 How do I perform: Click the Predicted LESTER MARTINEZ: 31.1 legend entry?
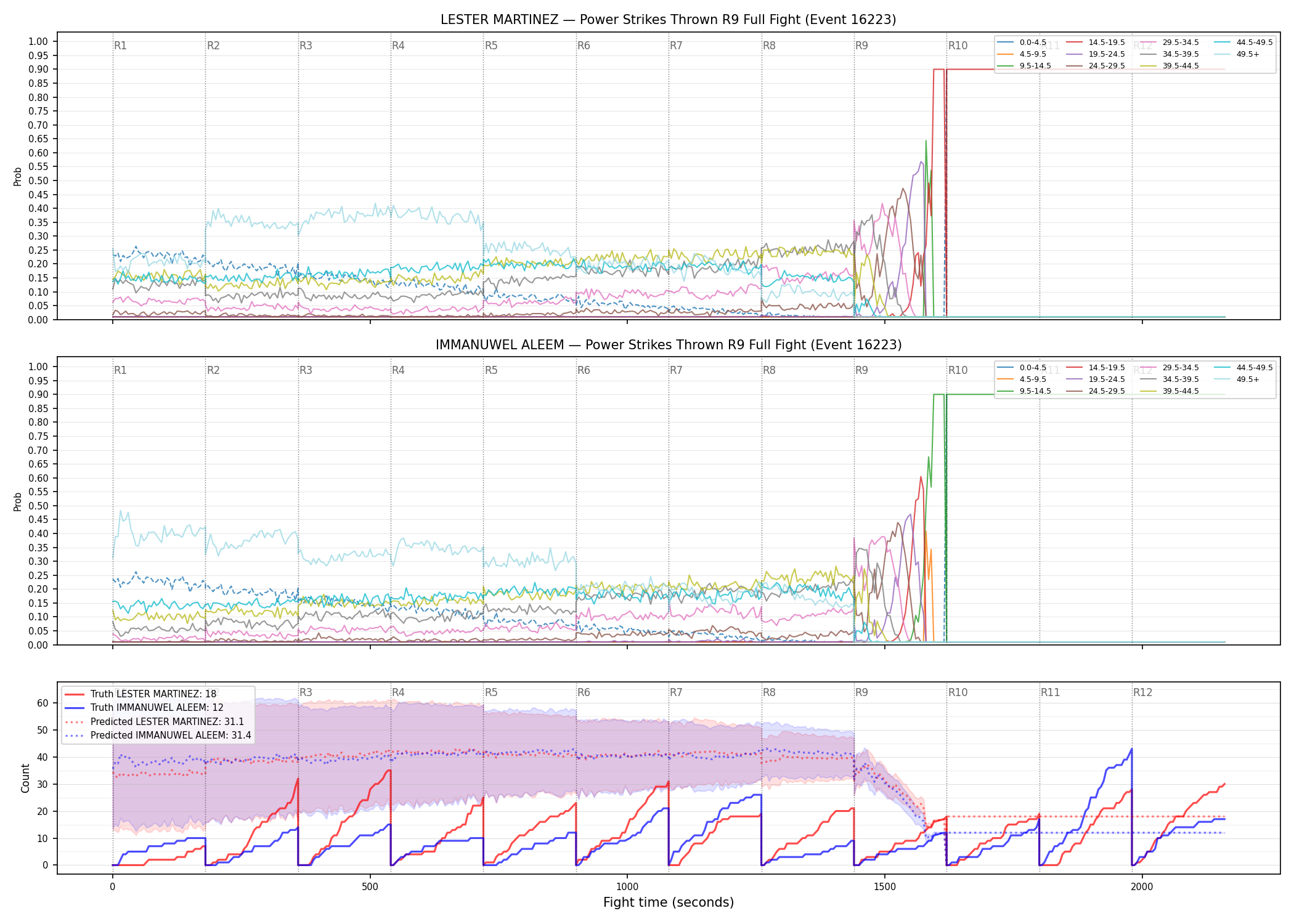[x=154, y=721]
